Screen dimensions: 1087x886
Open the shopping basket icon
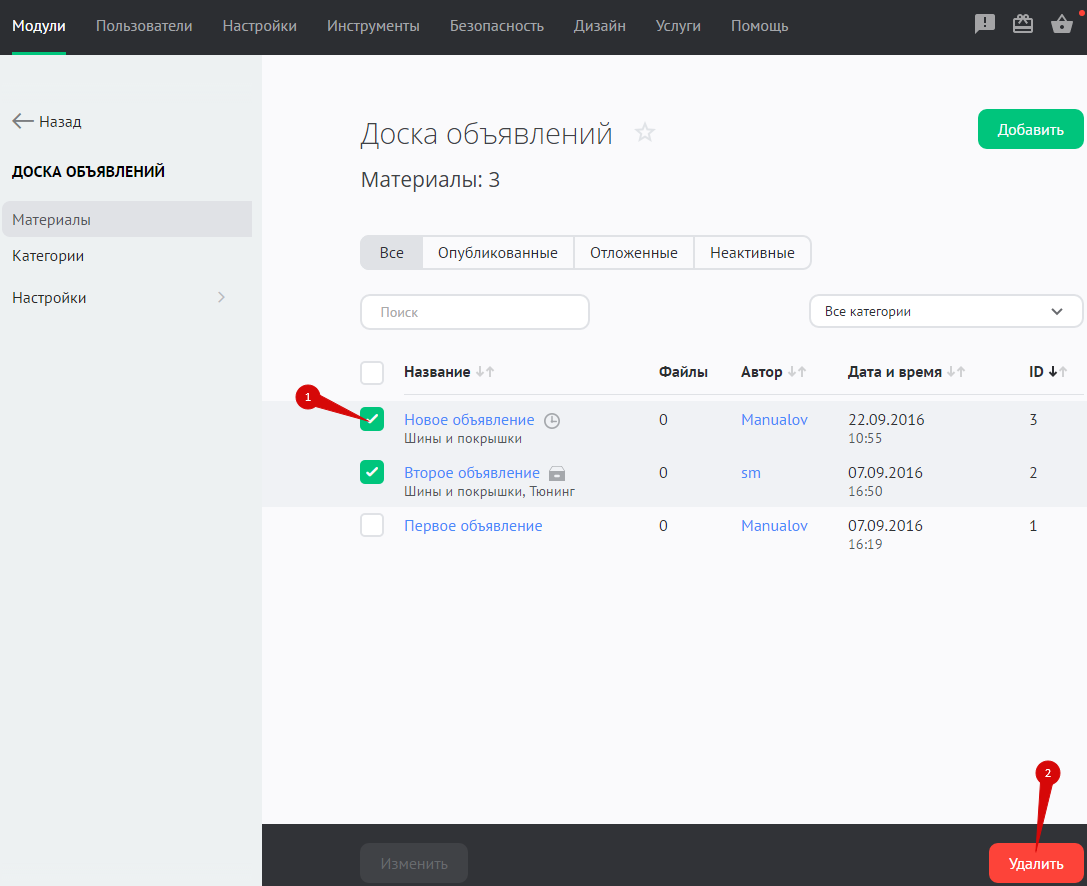click(x=1062, y=25)
